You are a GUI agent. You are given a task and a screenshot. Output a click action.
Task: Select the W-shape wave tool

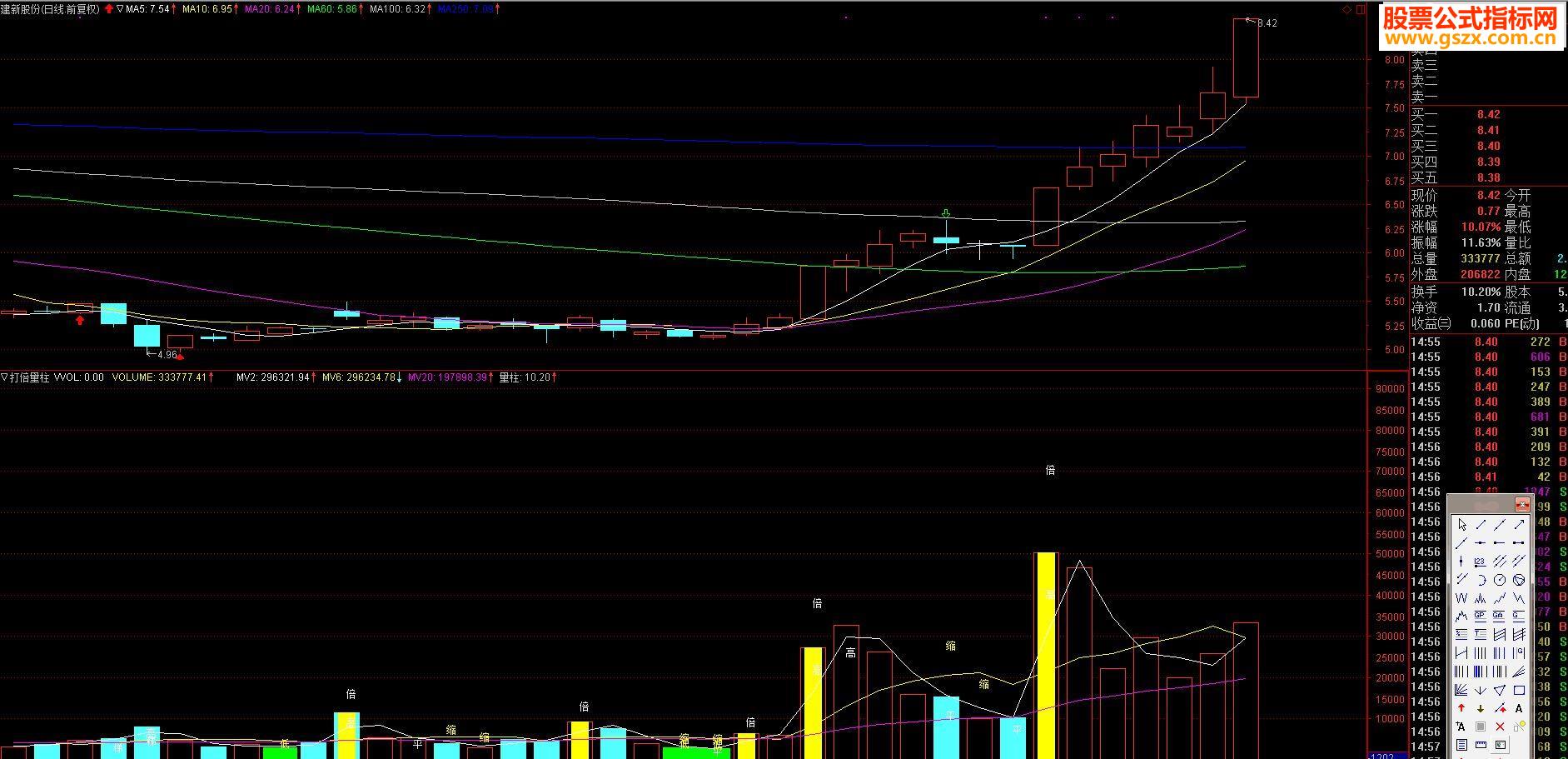pyautogui.click(x=1461, y=597)
